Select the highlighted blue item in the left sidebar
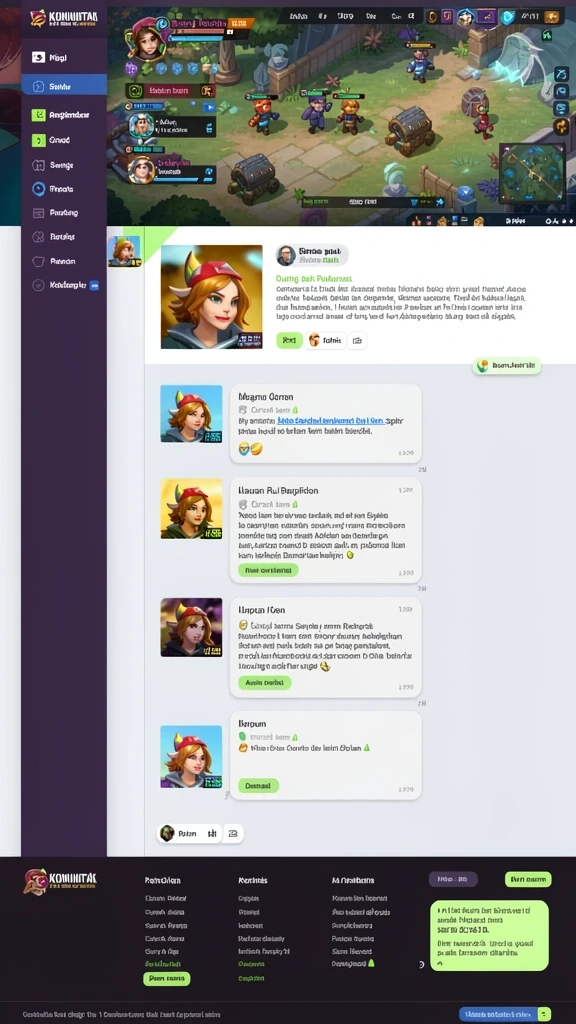Viewport: 576px width, 1024px height. click(64, 86)
